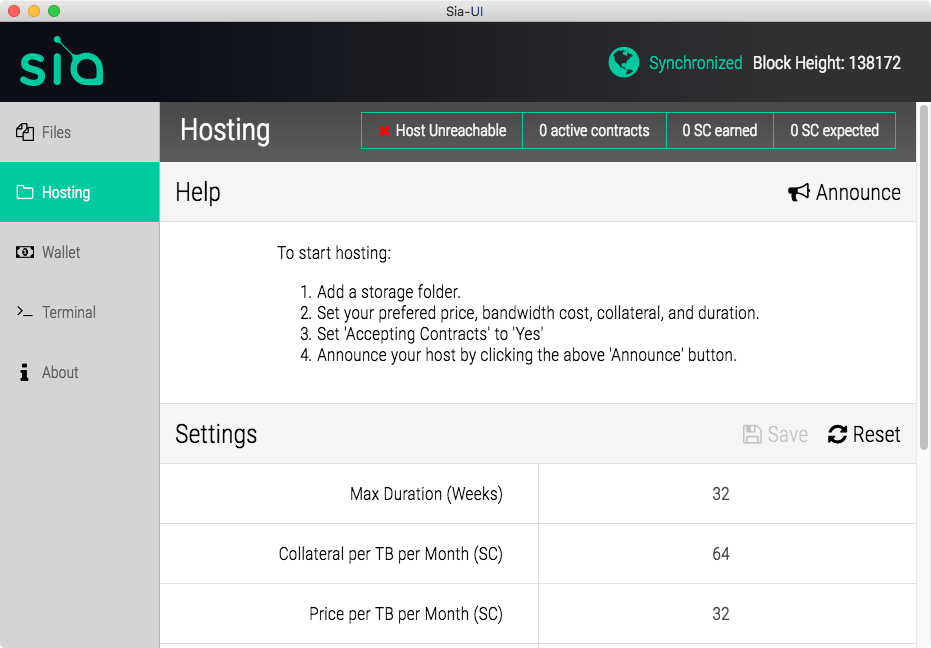The width and height of the screenshot is (931, 648).
Task: Click the About info icon
Action: 24,372
